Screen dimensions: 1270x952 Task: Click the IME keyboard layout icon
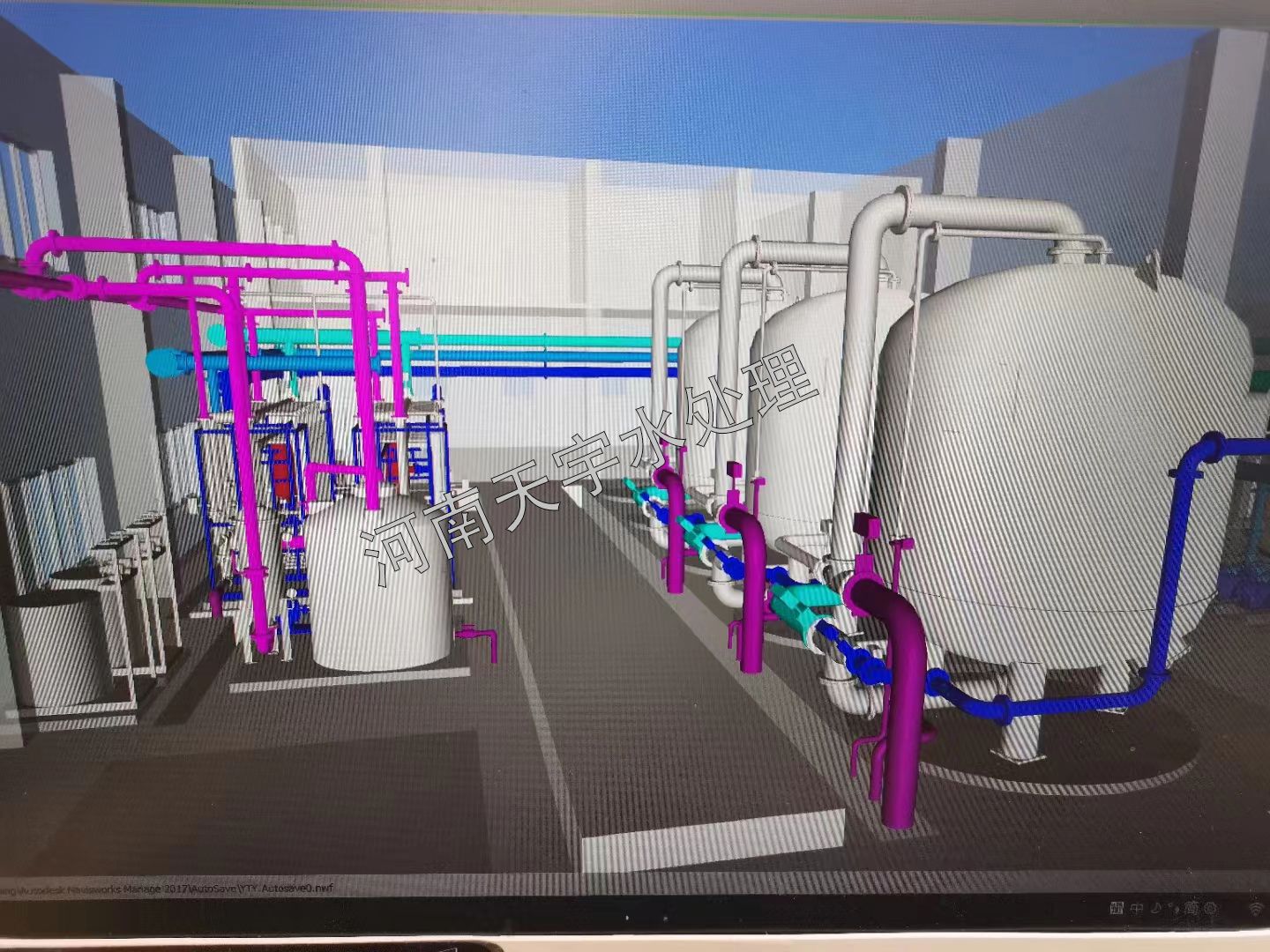1117,908
